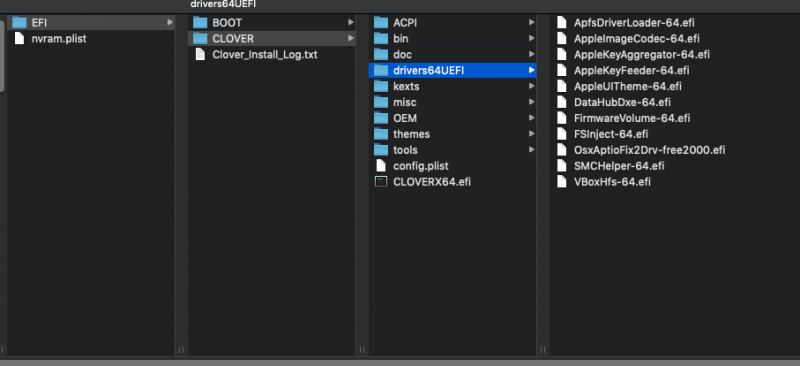The height and width of the screenshot is (366, 800).
Task: Select the AppleUITheme-64.efi file name
Action: (x=628, y=86)
